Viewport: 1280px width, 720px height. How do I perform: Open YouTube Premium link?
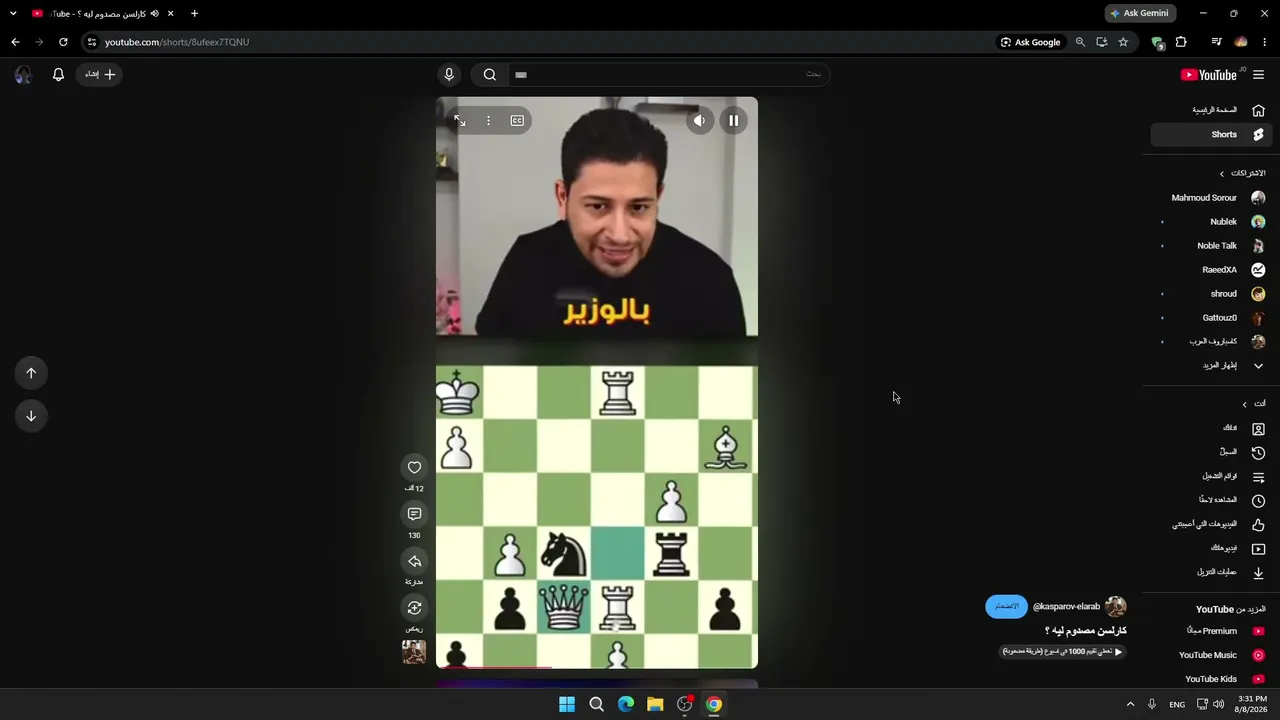click(1211, 631)
